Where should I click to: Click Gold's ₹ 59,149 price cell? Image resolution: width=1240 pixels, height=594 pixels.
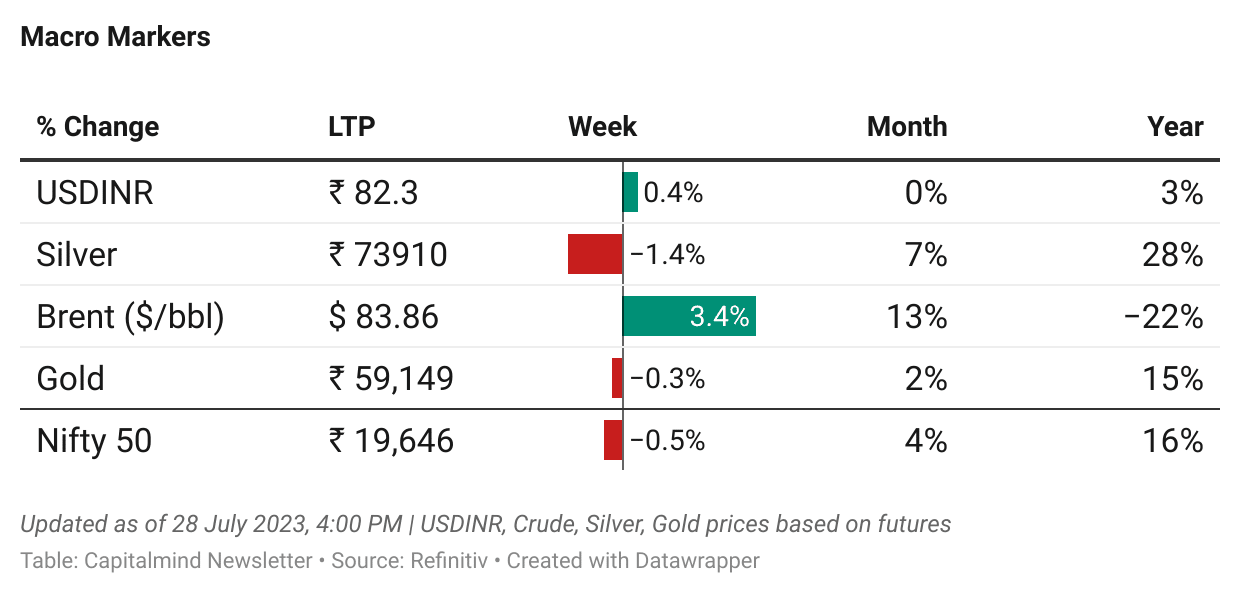[x=391, y=378]
